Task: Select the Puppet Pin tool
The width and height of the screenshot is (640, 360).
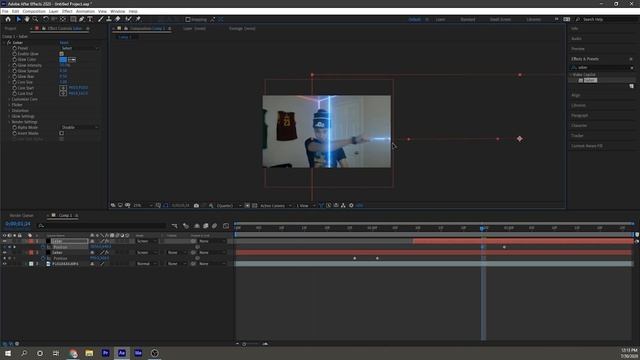Action: point(138,19)
